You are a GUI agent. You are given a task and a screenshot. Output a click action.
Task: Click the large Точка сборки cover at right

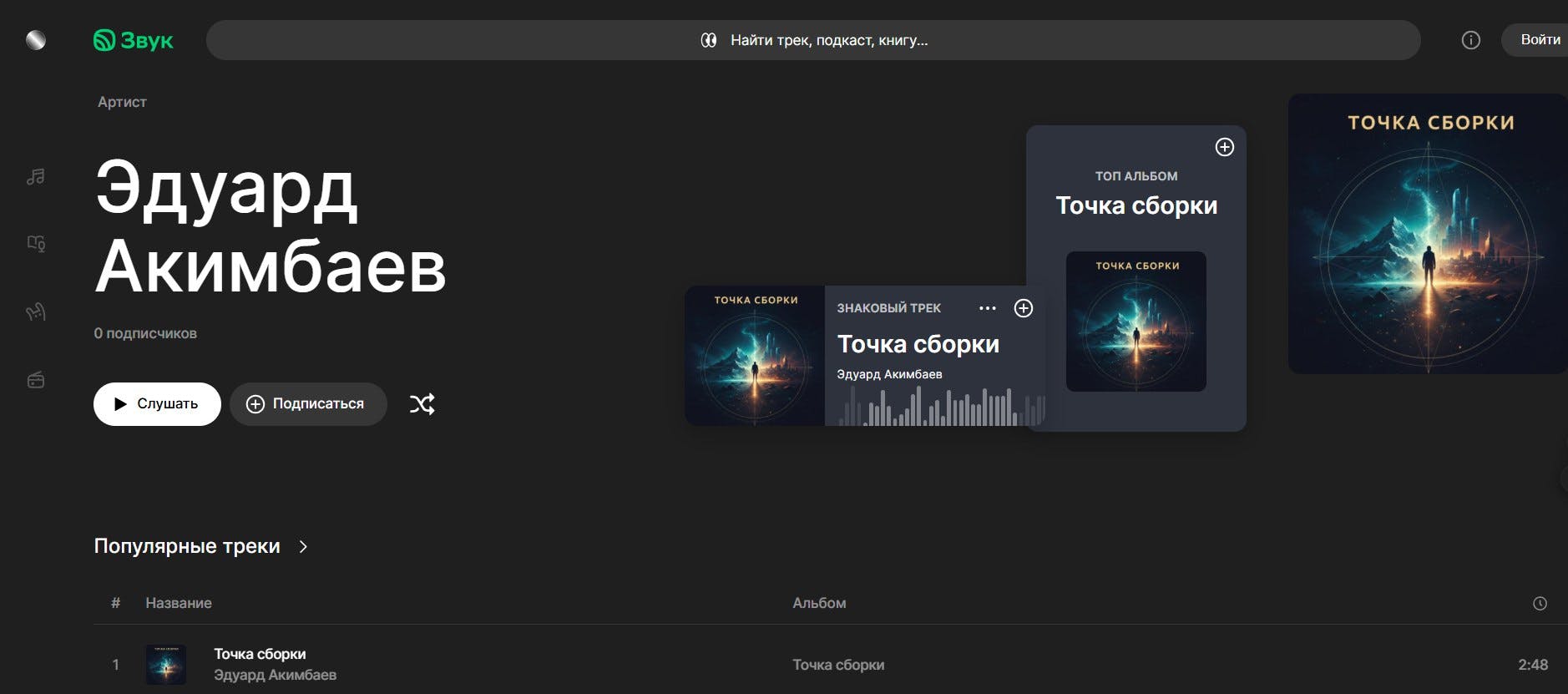pos(1428,234)
